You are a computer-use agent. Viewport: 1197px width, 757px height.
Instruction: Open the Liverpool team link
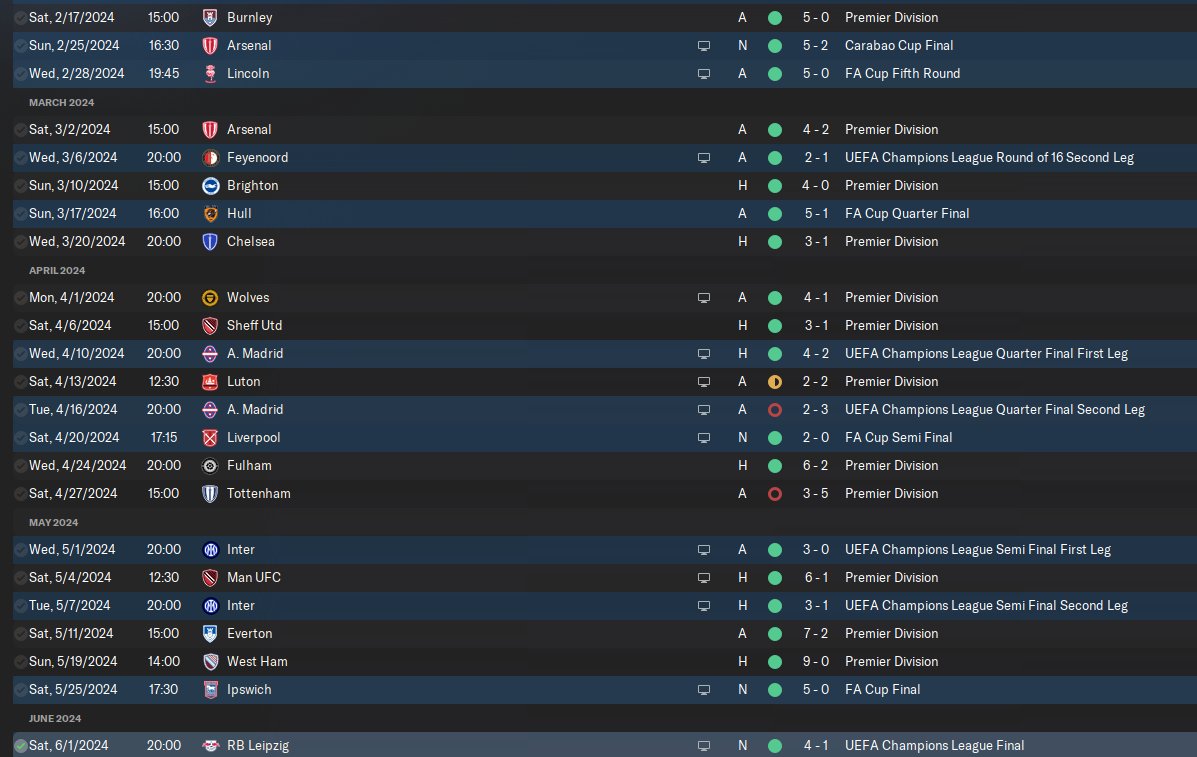[253, 437]
